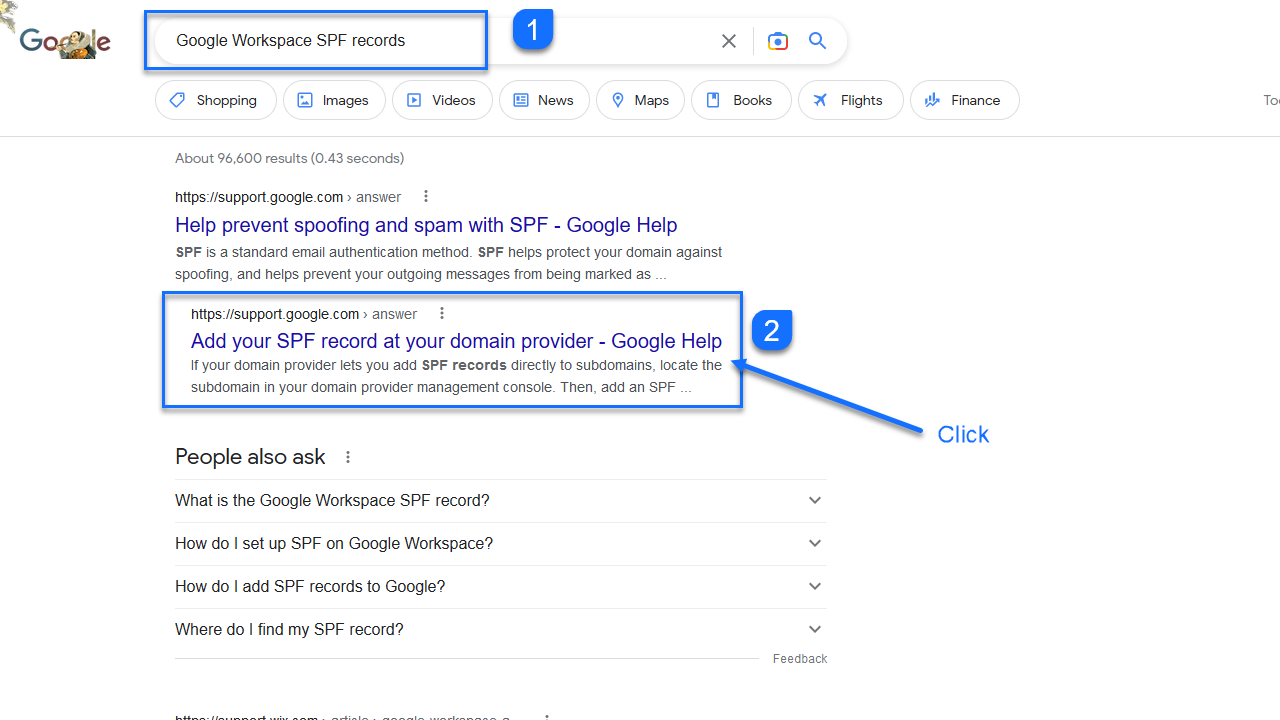
Task: Switch to Videos results
Action: pyautogui.click(x=442, y=100)
